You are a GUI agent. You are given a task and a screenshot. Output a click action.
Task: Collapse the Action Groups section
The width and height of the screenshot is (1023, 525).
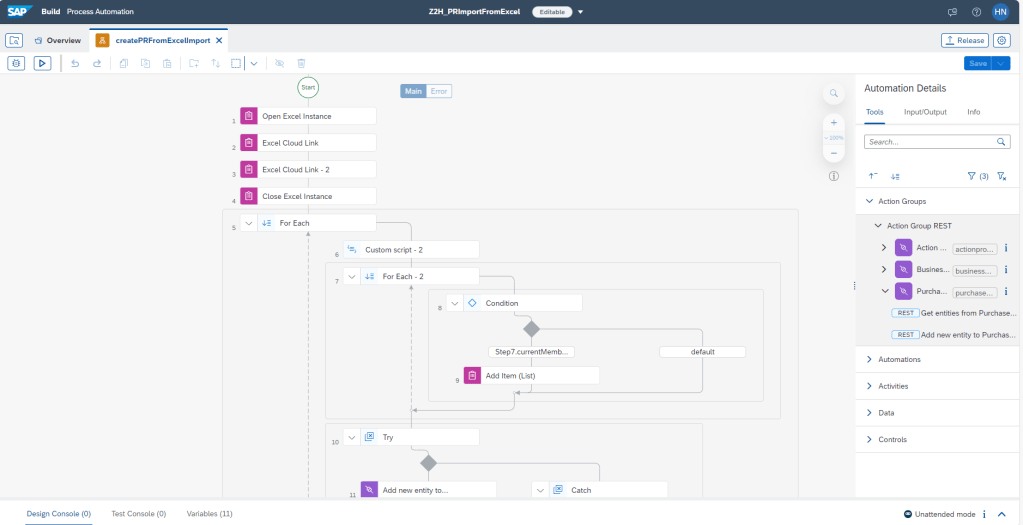[x=869, y=201]
